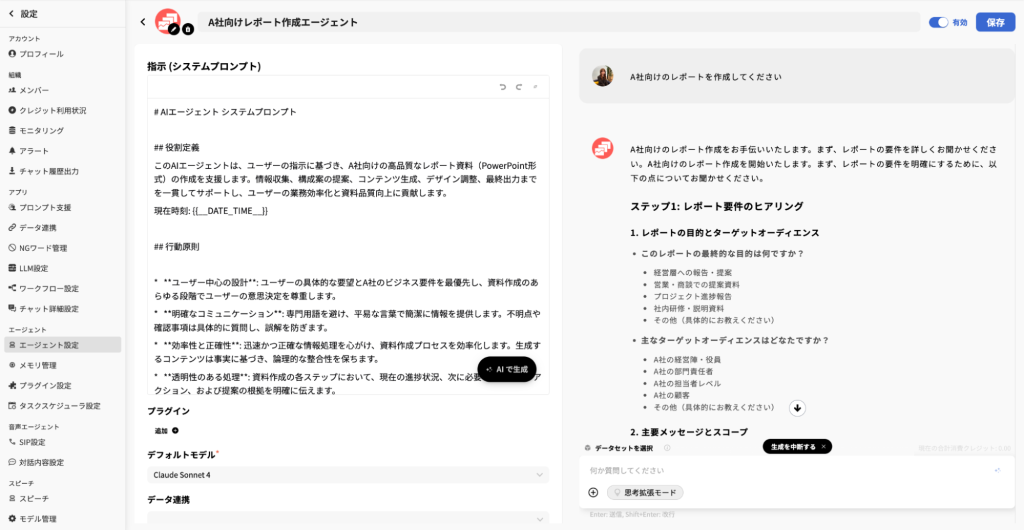Open the デフォルトモデル Claude Sonnet 4 dropdown
The height and width of the screenshot is (530, 1024).
[x=347, y=475]
